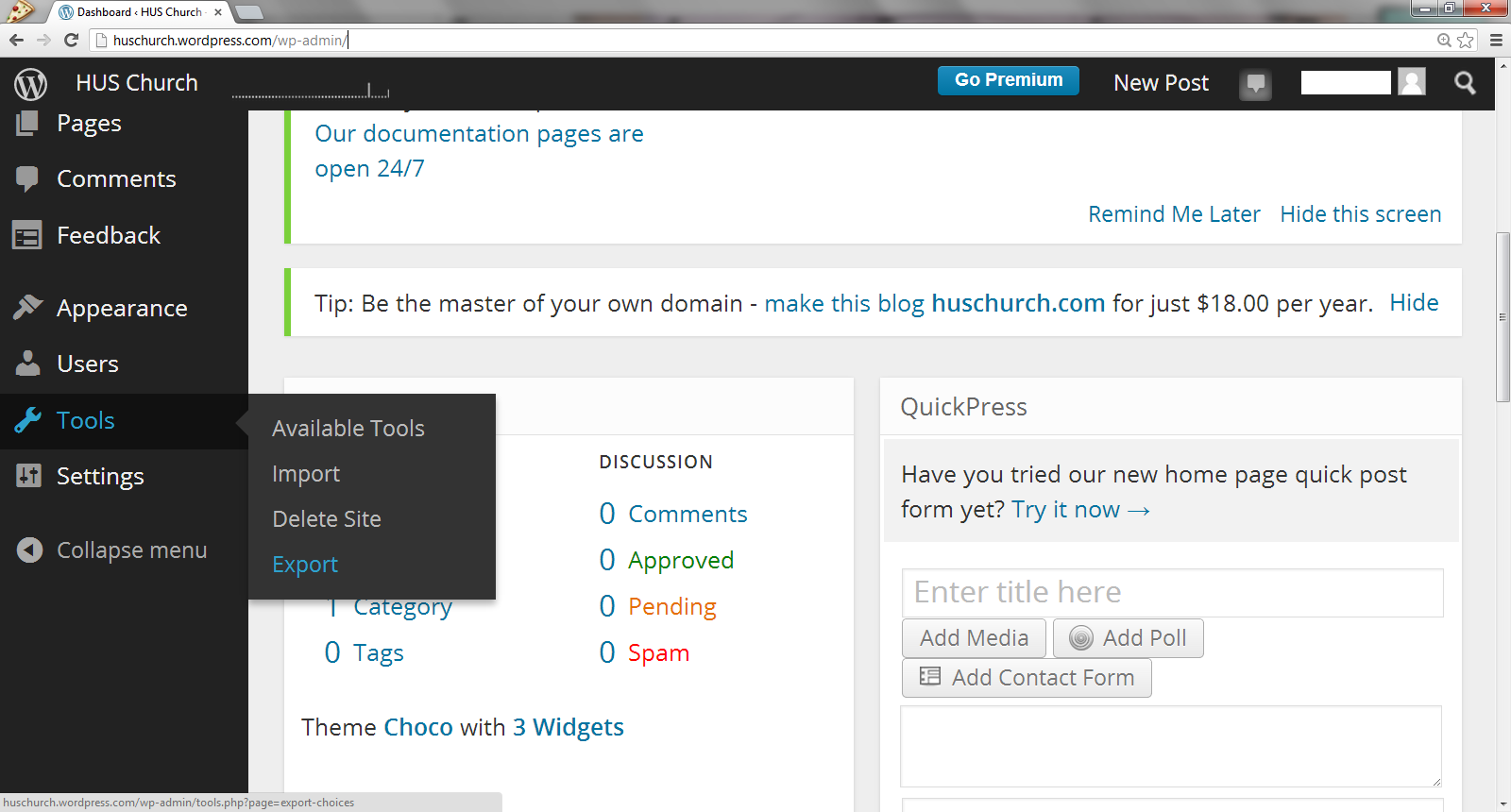Click Hide this screen link
1511x812 pixels.
1361,214
